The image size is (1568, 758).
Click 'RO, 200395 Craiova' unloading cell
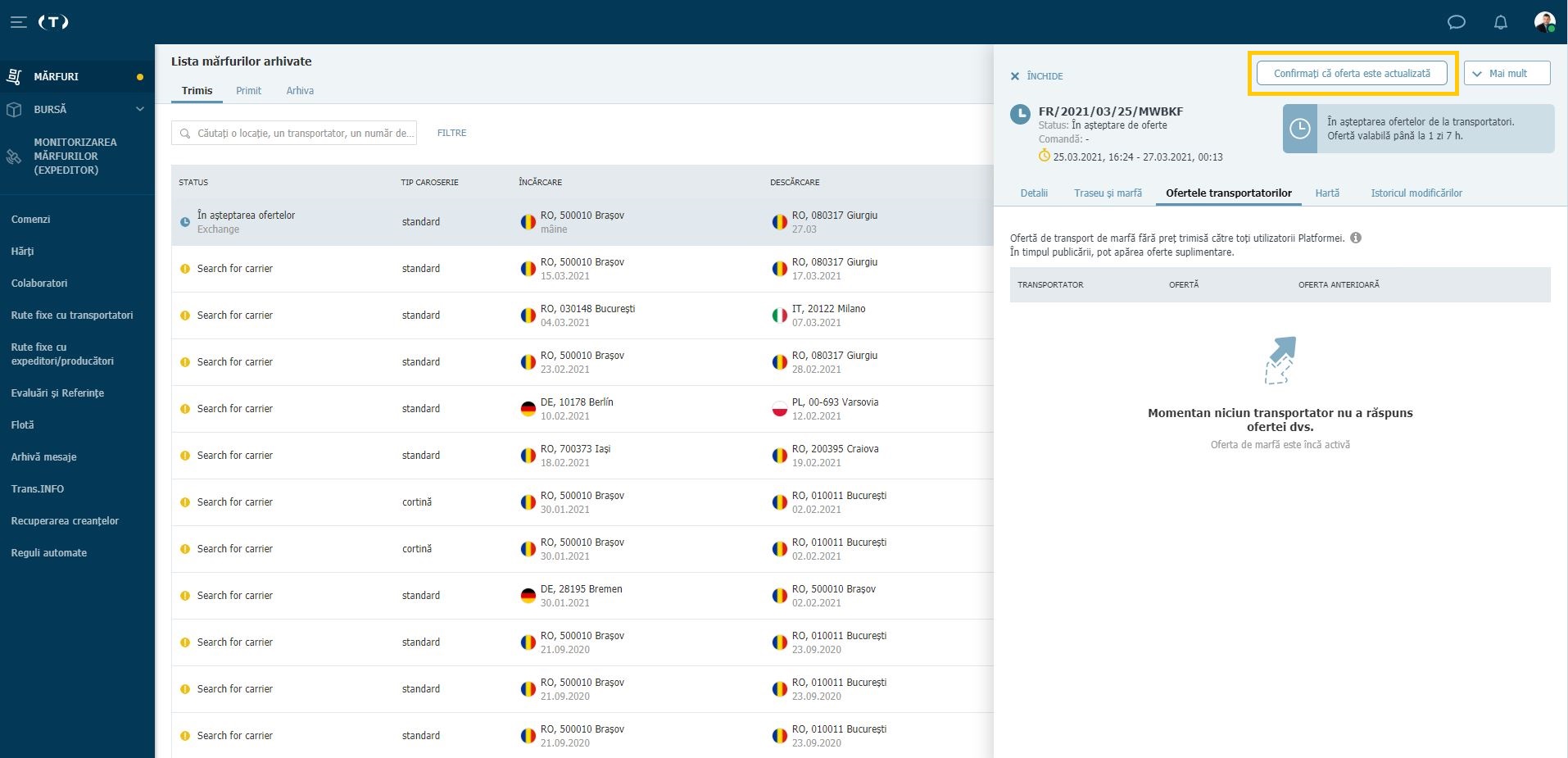click(x=835, y=449)
